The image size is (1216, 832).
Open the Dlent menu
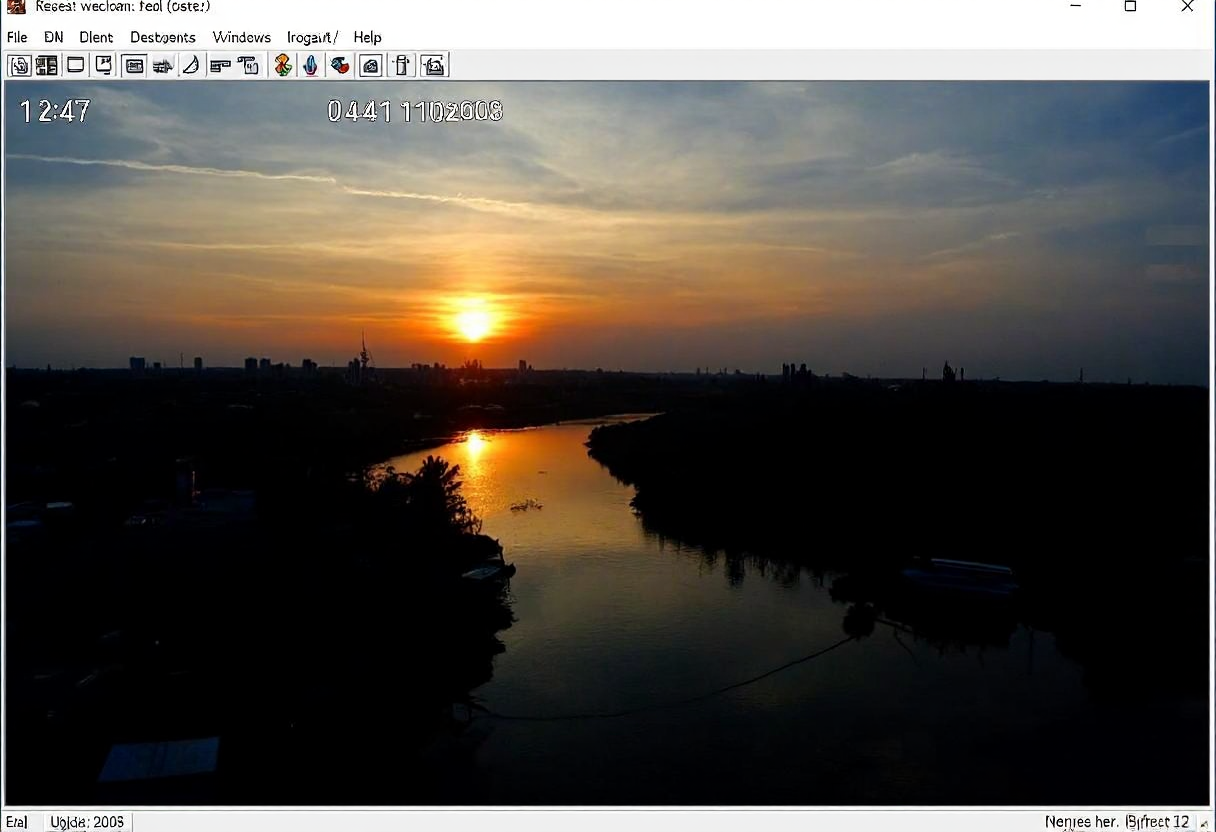click(96, 37)
